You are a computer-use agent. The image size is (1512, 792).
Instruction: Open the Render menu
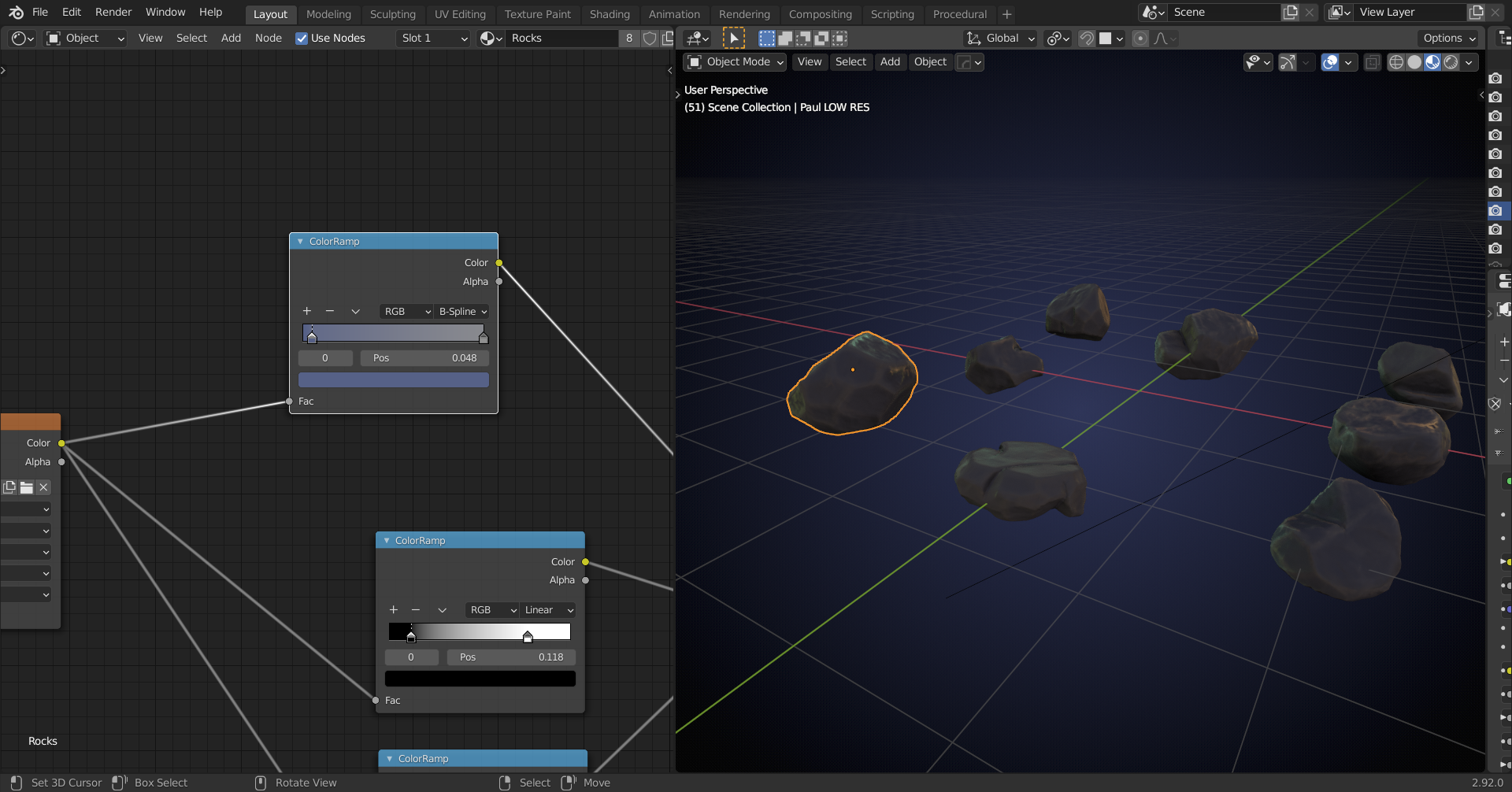coord(113,12)
